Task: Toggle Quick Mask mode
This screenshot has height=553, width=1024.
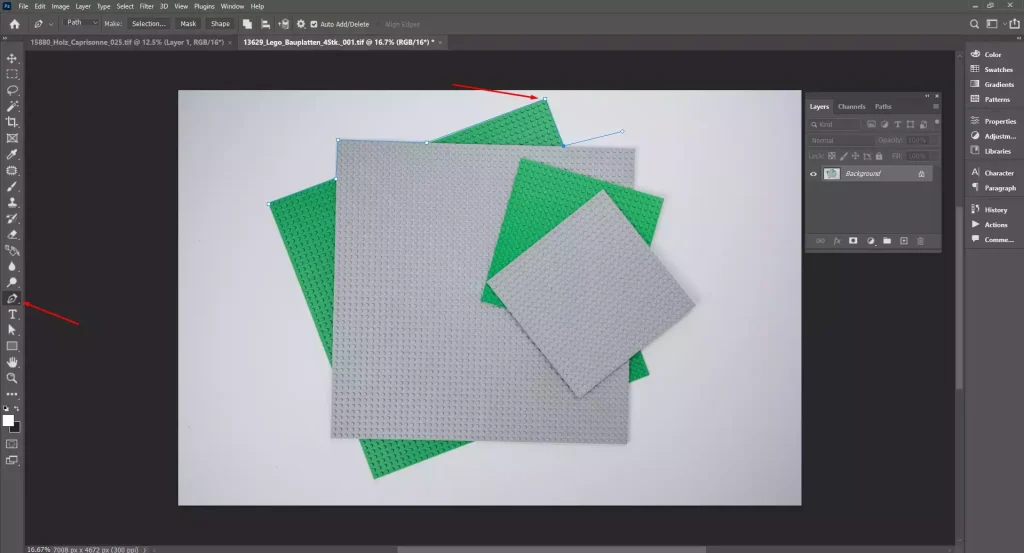Action: [12, 444]
